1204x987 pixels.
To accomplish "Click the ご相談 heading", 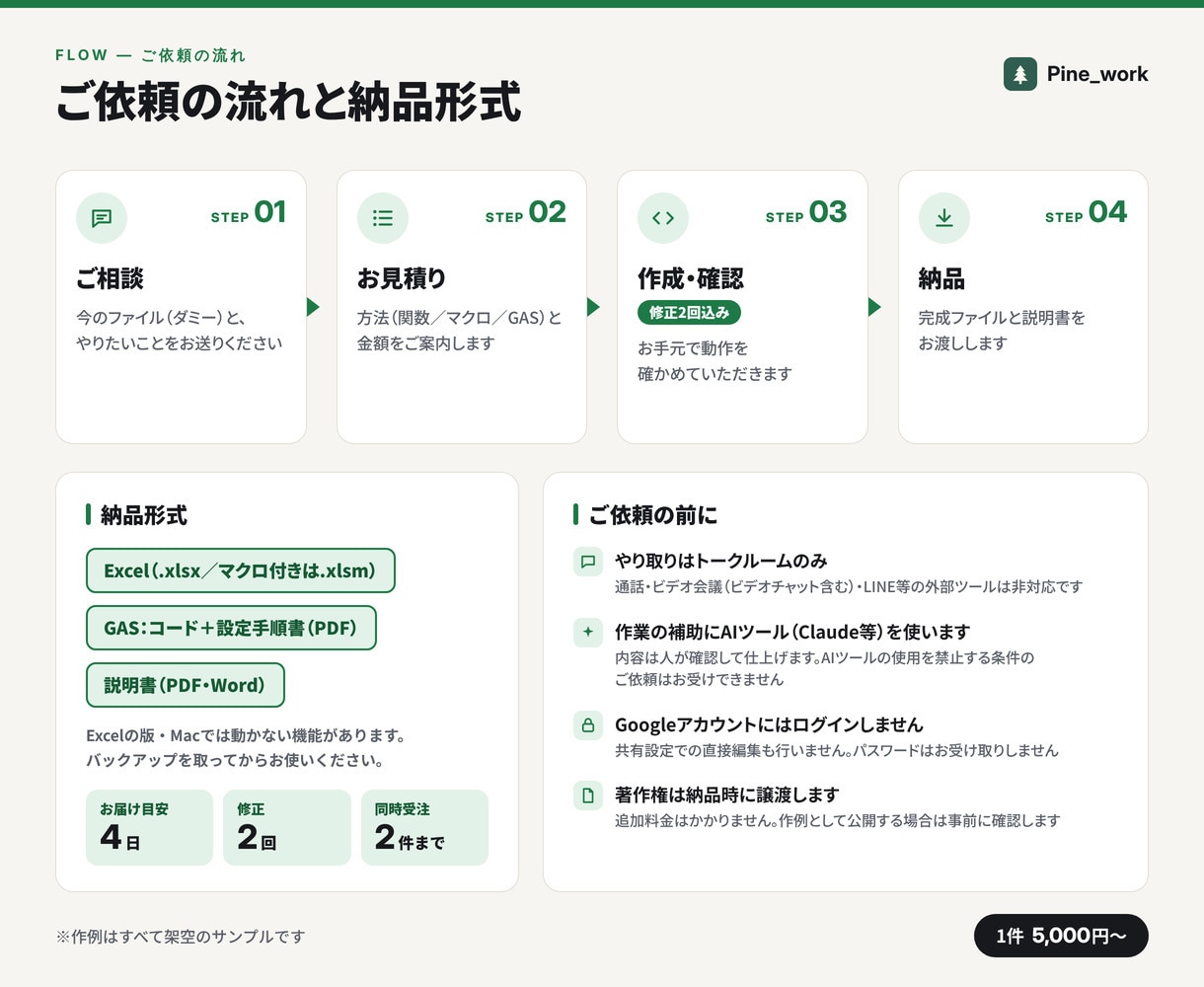I will tap(110, 279).
